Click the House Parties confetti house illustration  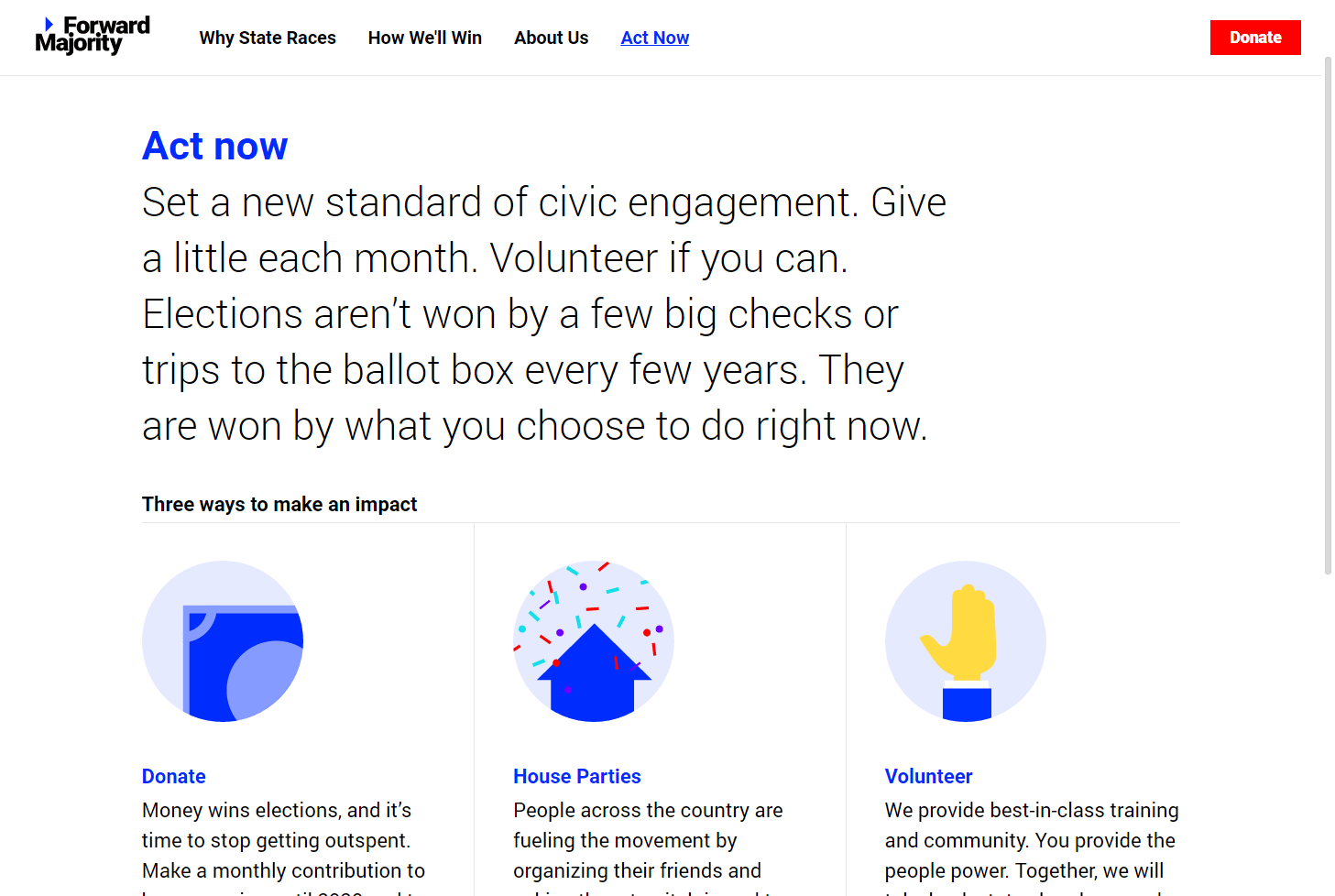pyautogui.click(x=594, y=641)
